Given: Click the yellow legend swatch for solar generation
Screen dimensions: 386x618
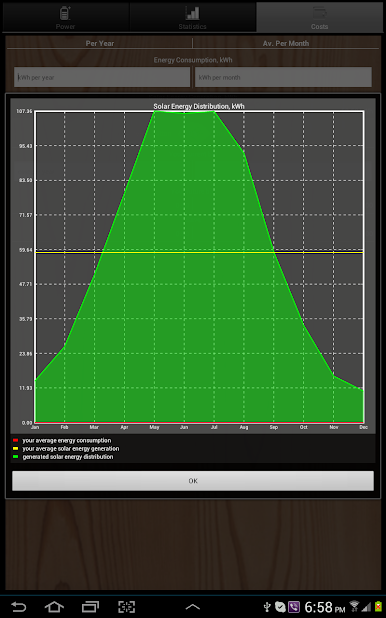Looking at the screenshot, I should click(15, 449).
